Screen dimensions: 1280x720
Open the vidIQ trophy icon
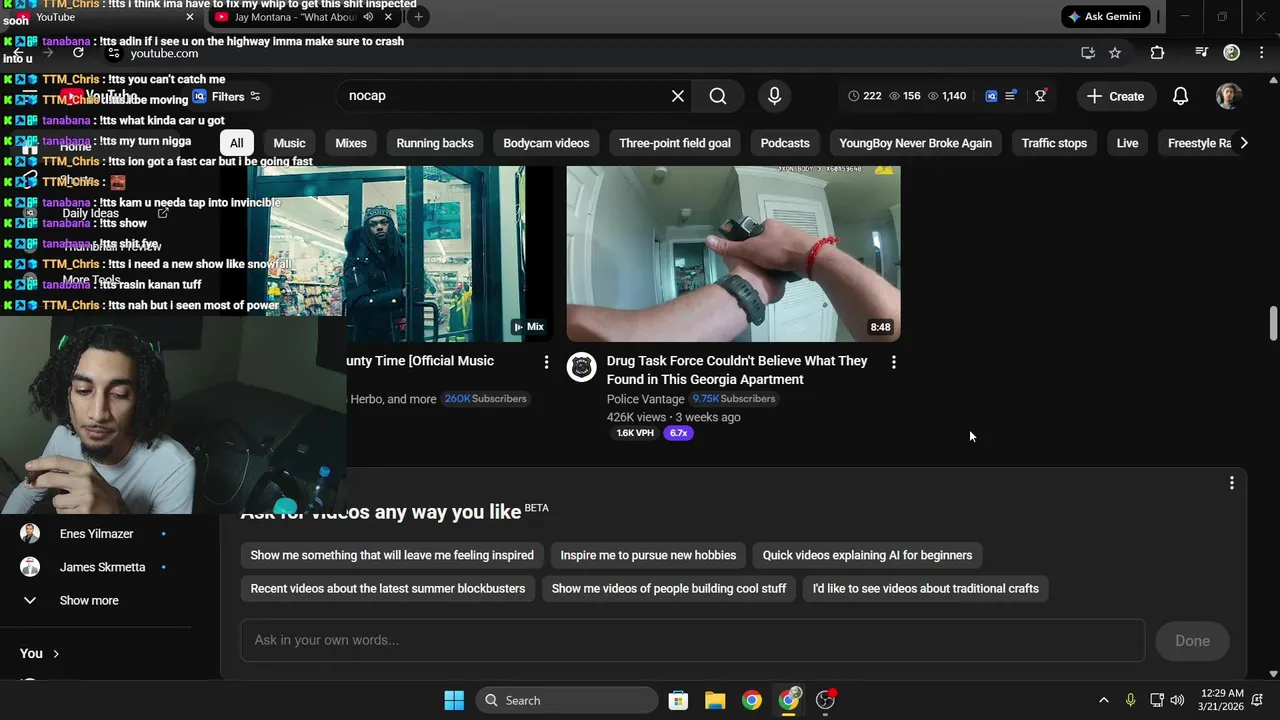coord(1040,95)
